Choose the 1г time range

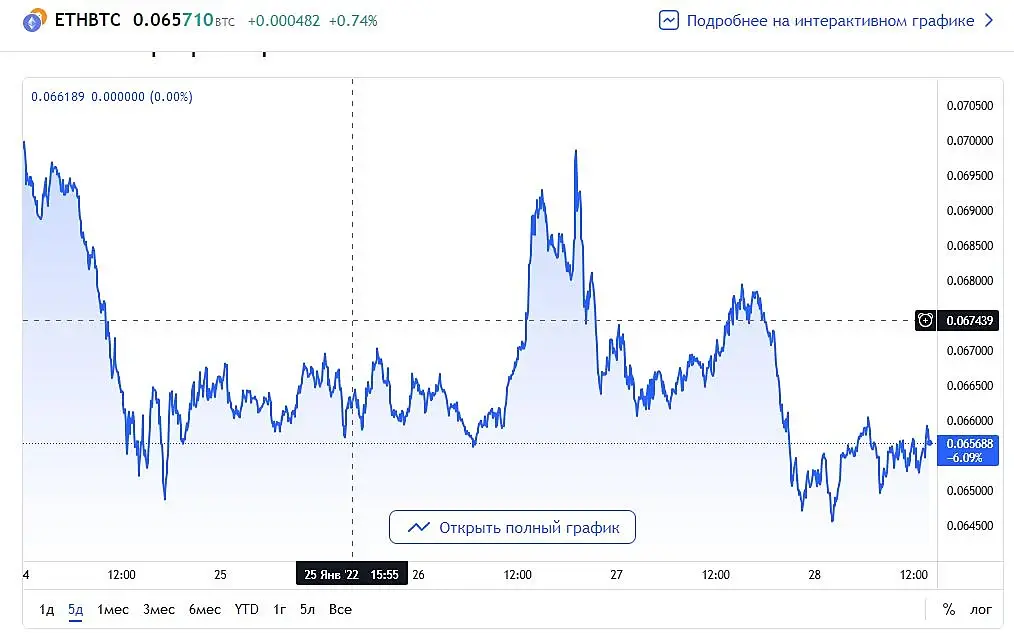279,609
